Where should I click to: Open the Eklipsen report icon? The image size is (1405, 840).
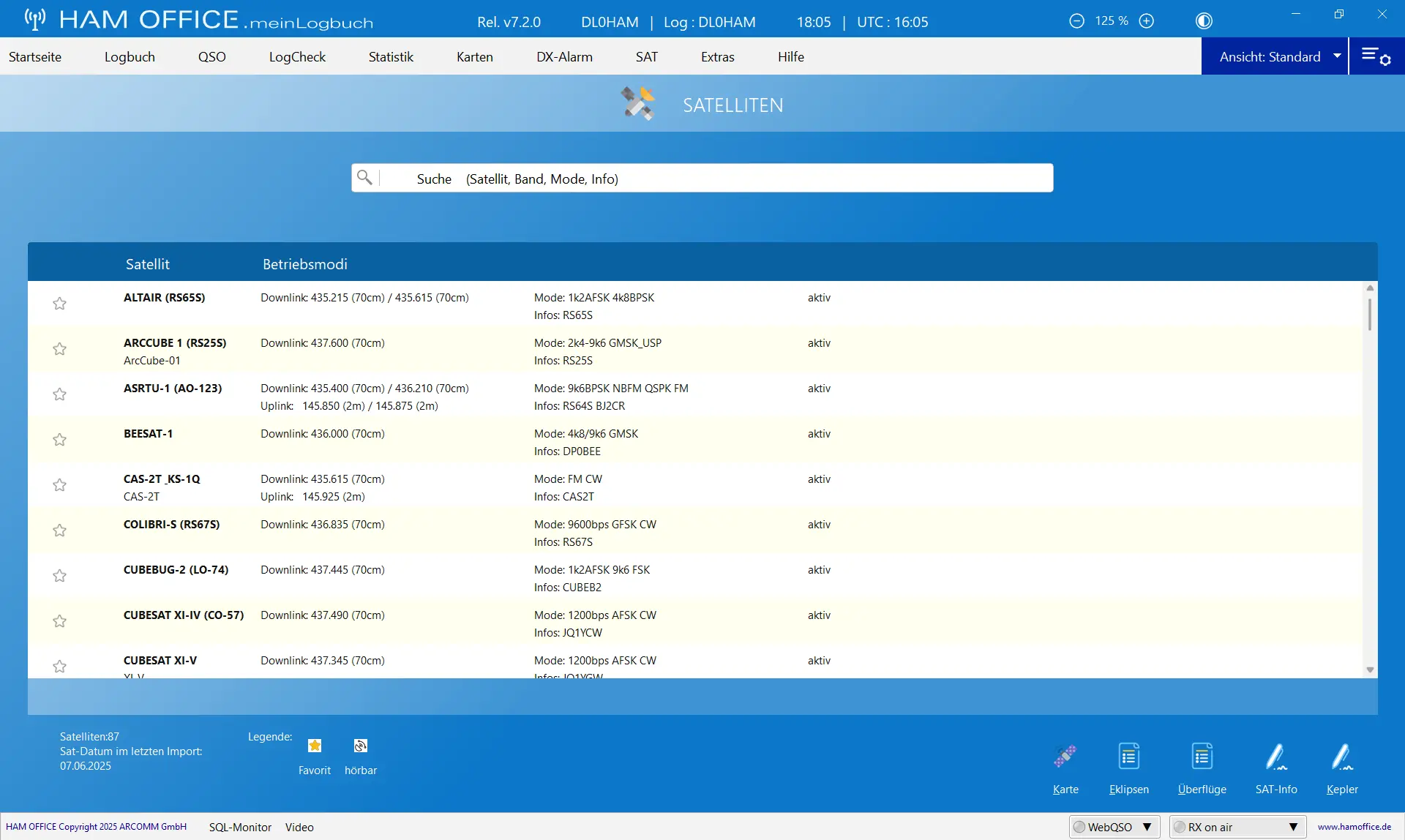pyautogui.click(x=1128, y=757)
